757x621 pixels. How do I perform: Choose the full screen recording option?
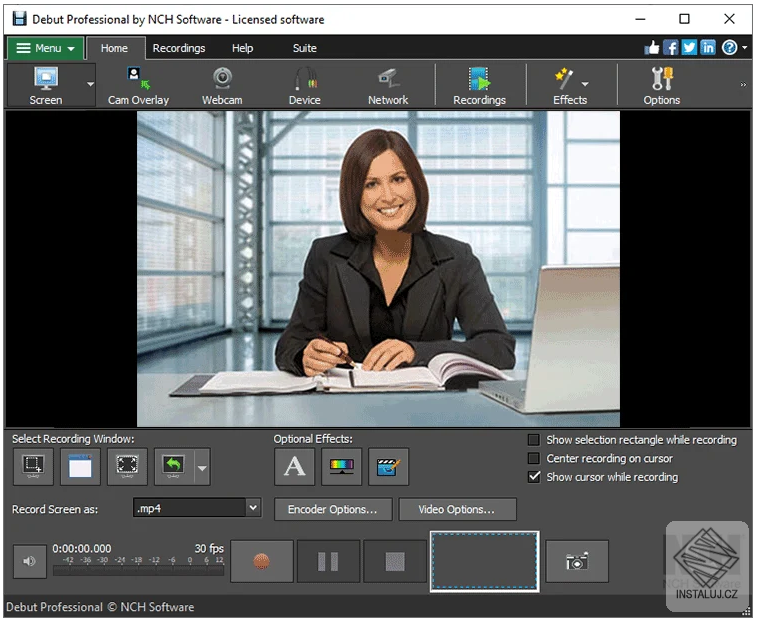[x=127, y=467]
